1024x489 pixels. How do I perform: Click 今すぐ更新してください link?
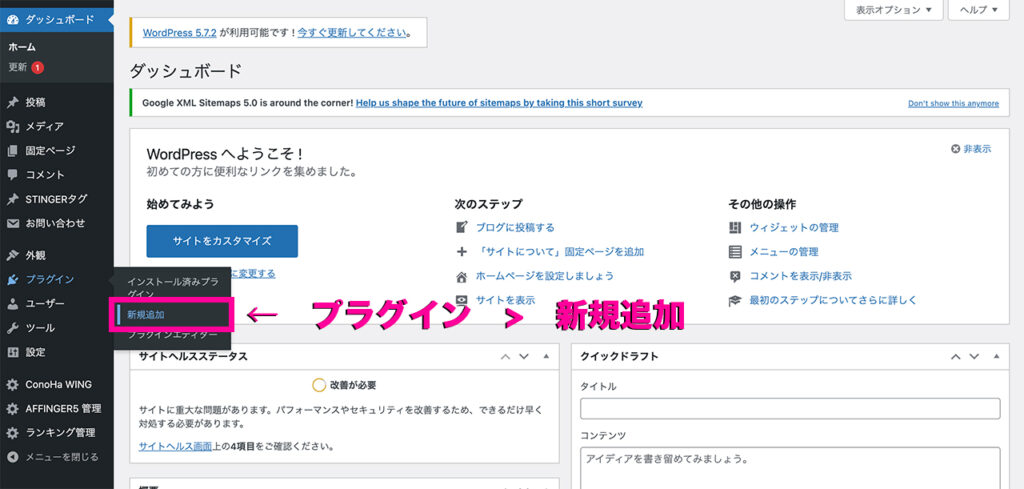coord(351,32)
